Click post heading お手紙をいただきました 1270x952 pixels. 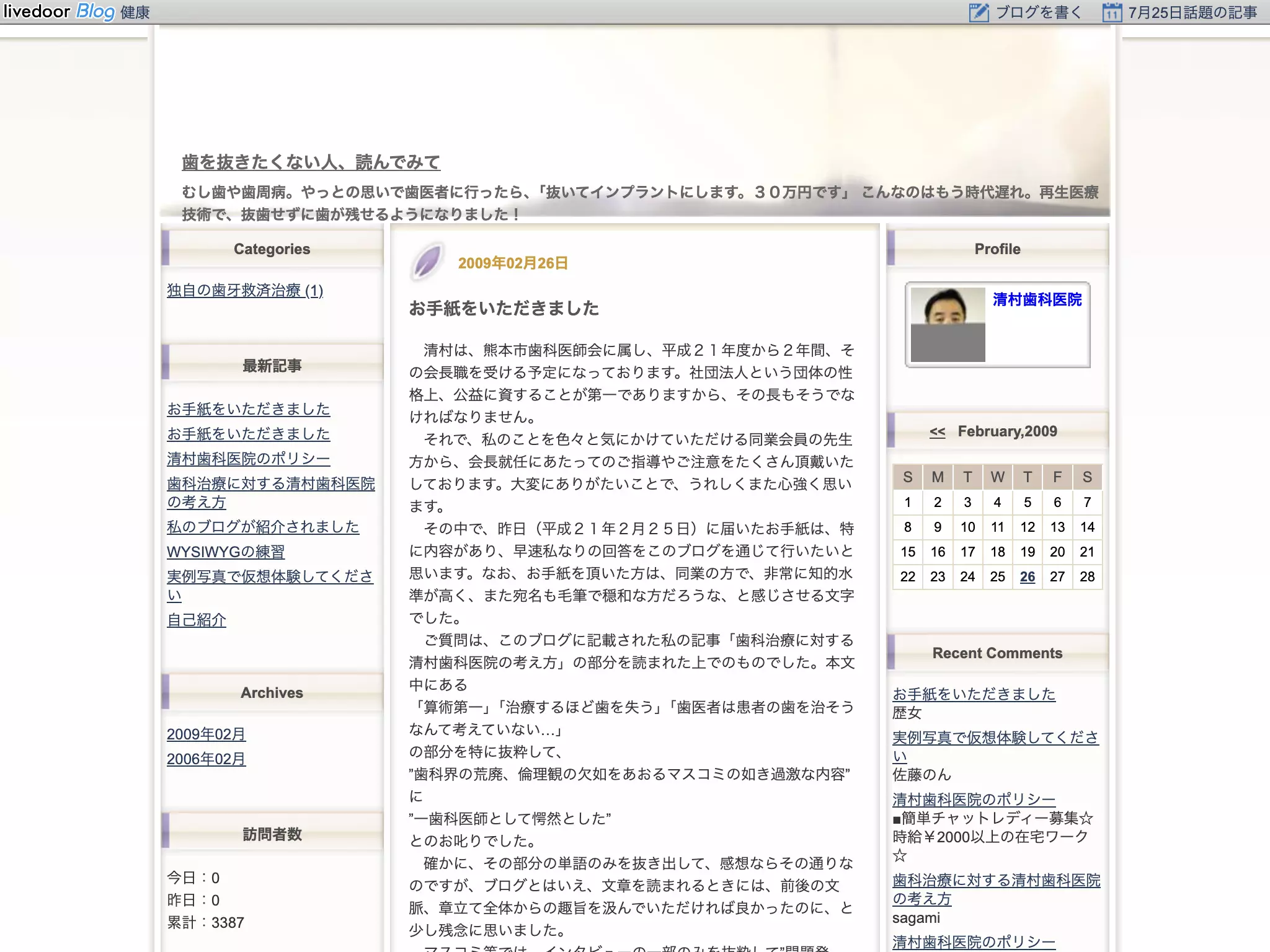click(x=504, y=308)
